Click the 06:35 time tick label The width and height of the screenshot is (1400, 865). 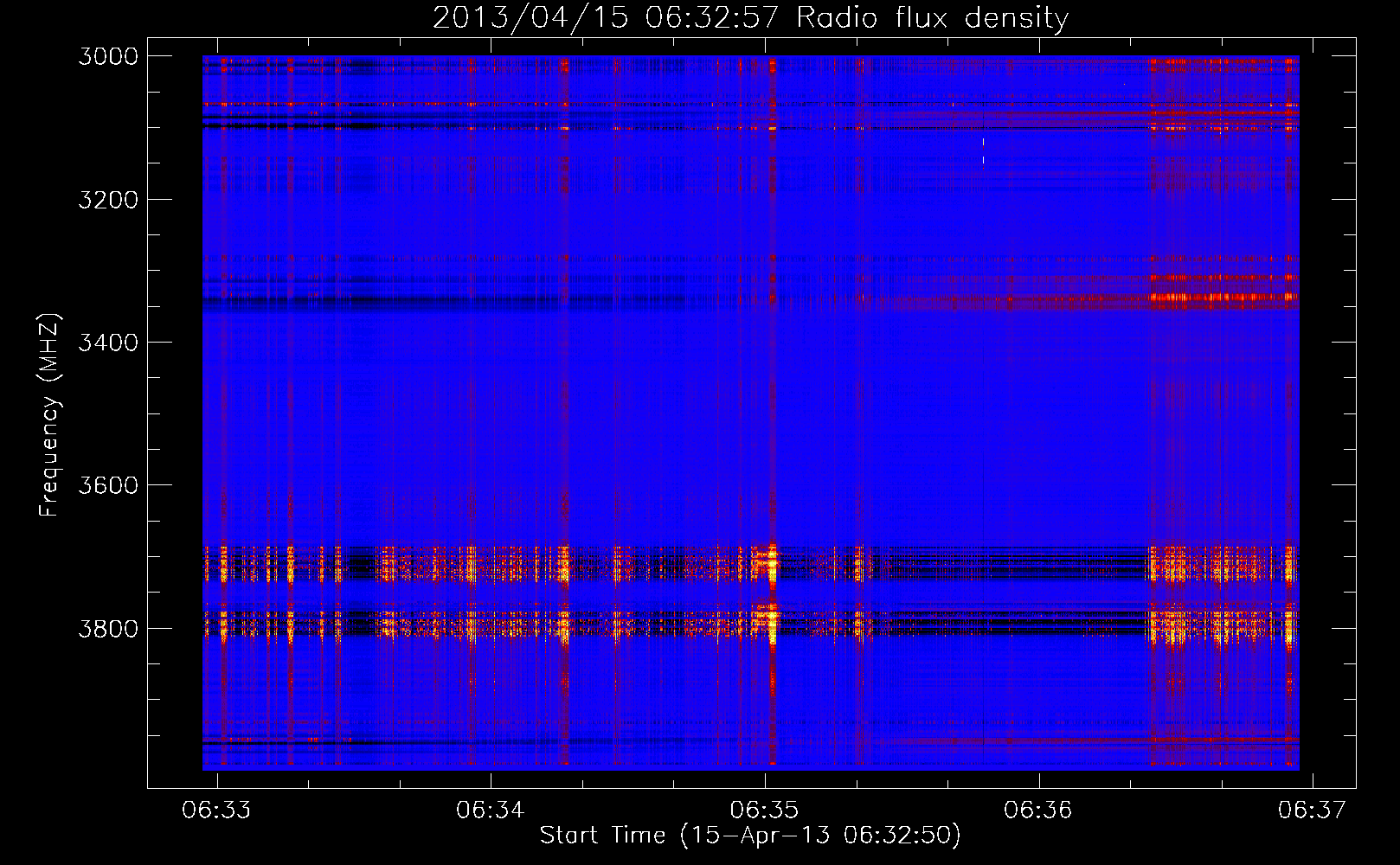pyautogui.click(x=765, y=810)
